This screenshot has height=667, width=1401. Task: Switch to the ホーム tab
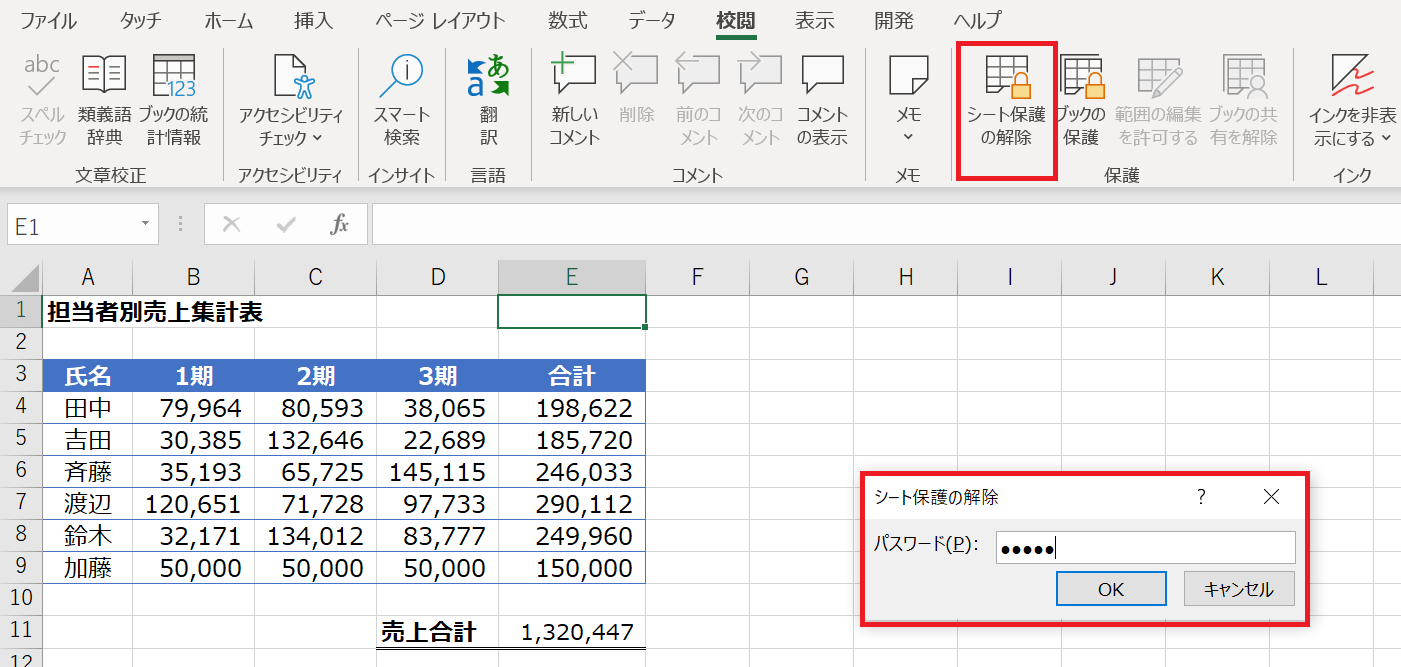click(x=228, y=21)
